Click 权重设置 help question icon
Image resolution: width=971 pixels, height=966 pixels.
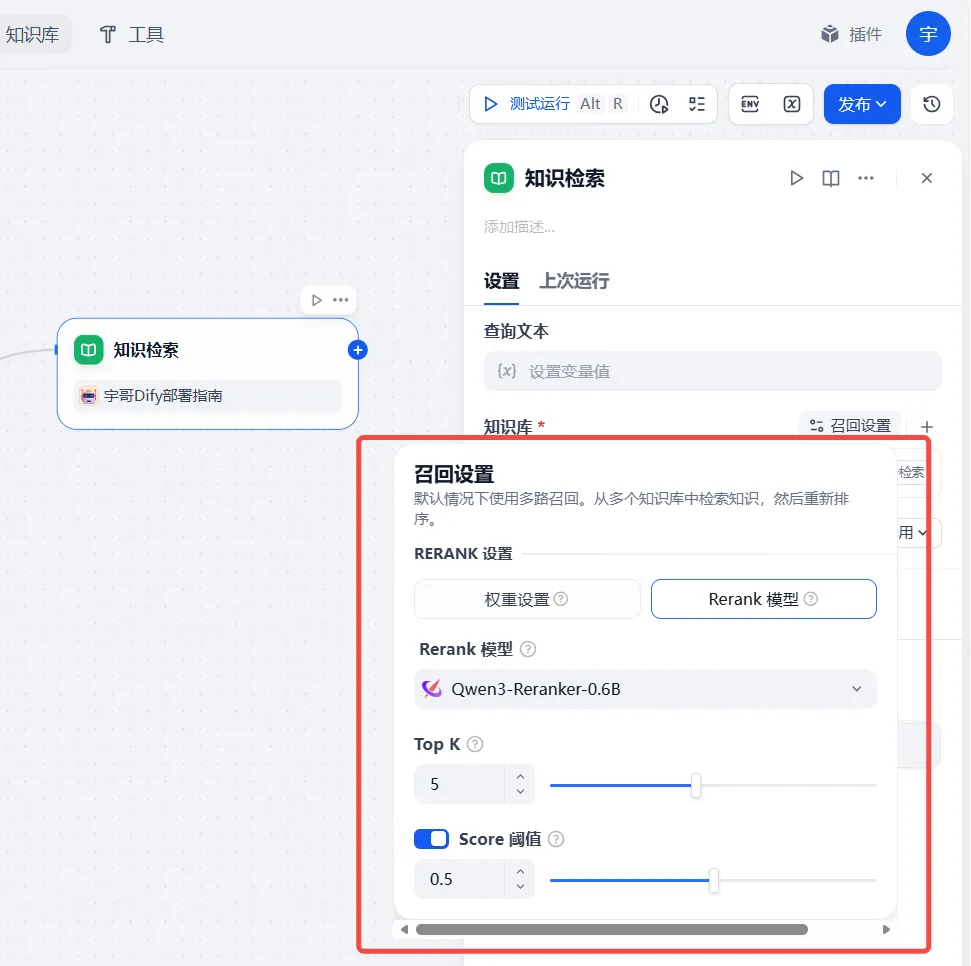560,599
